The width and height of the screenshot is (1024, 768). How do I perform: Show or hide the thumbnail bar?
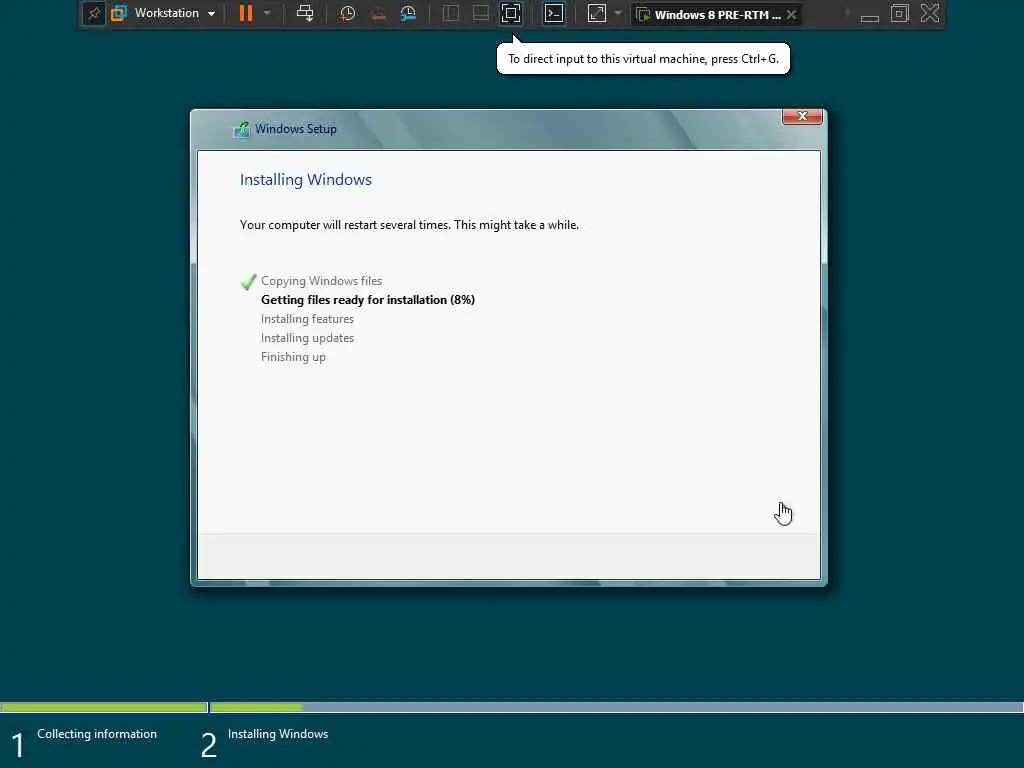[x=481, y=13]
